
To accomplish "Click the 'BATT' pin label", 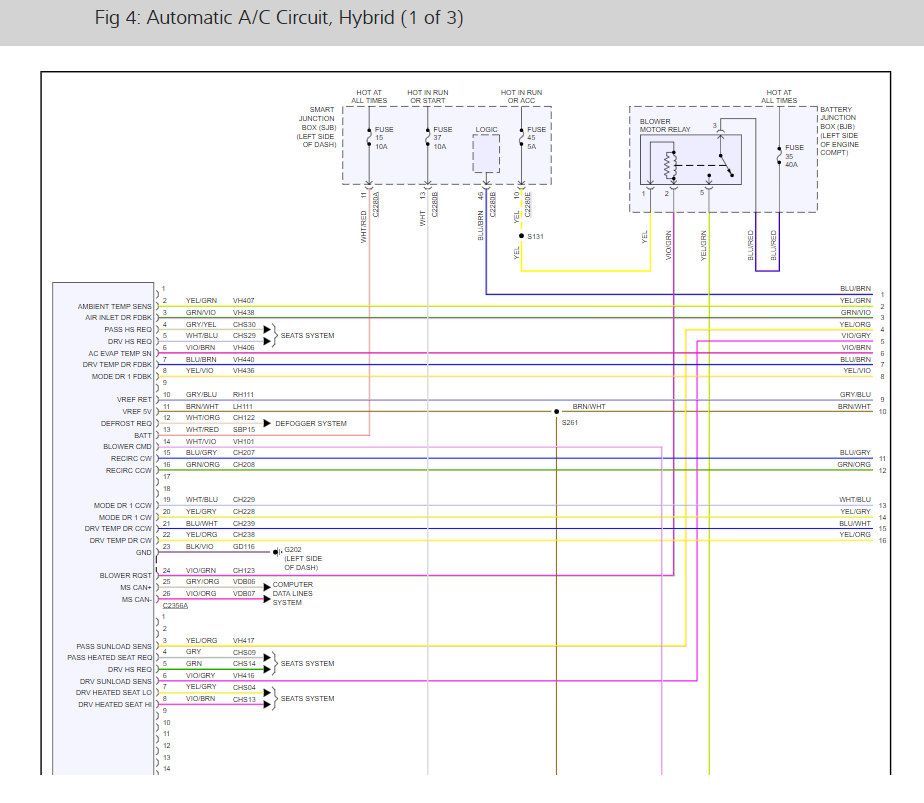I will 143,435.
